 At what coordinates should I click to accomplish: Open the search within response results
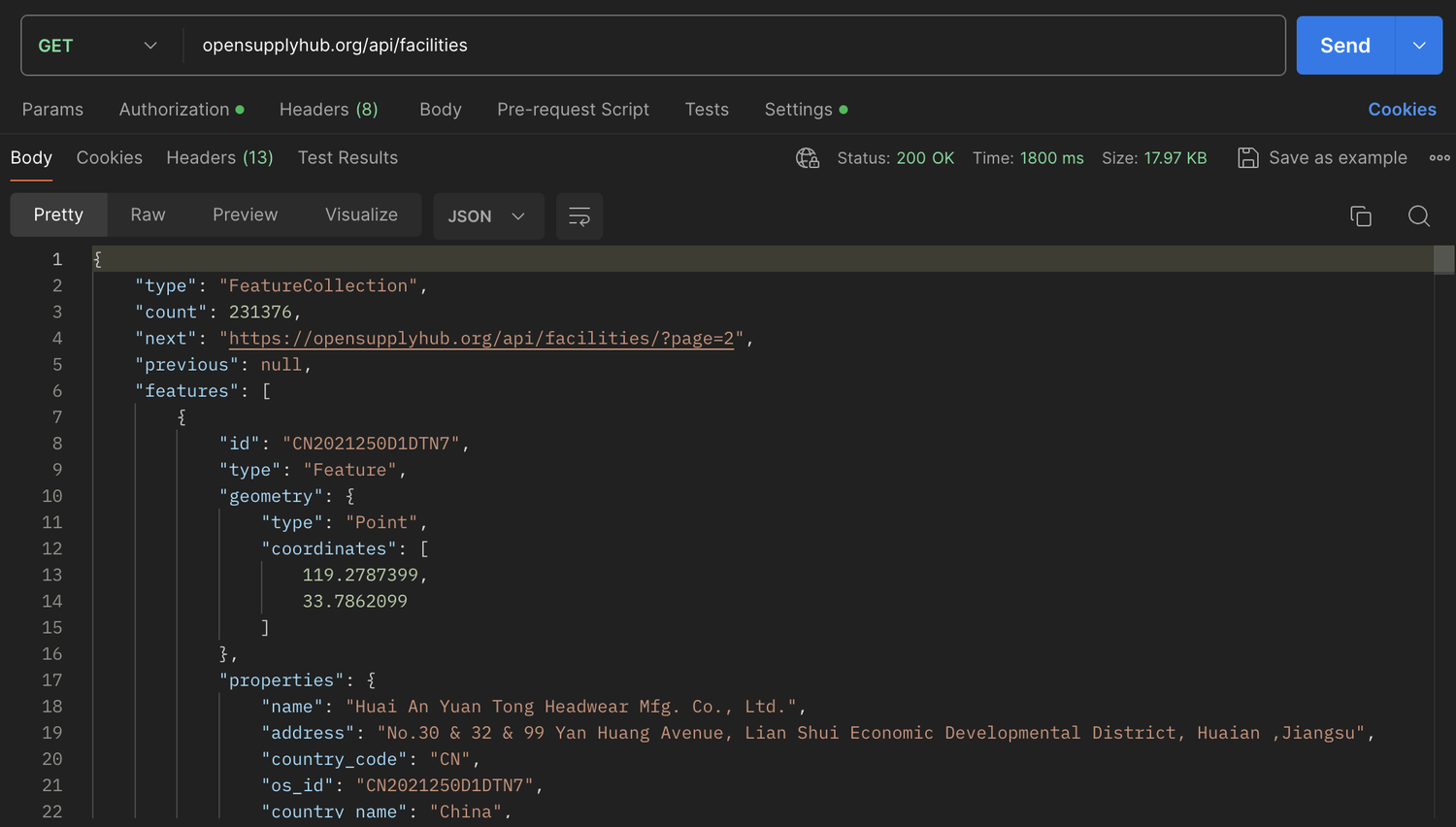click(x=1418, y=215)
